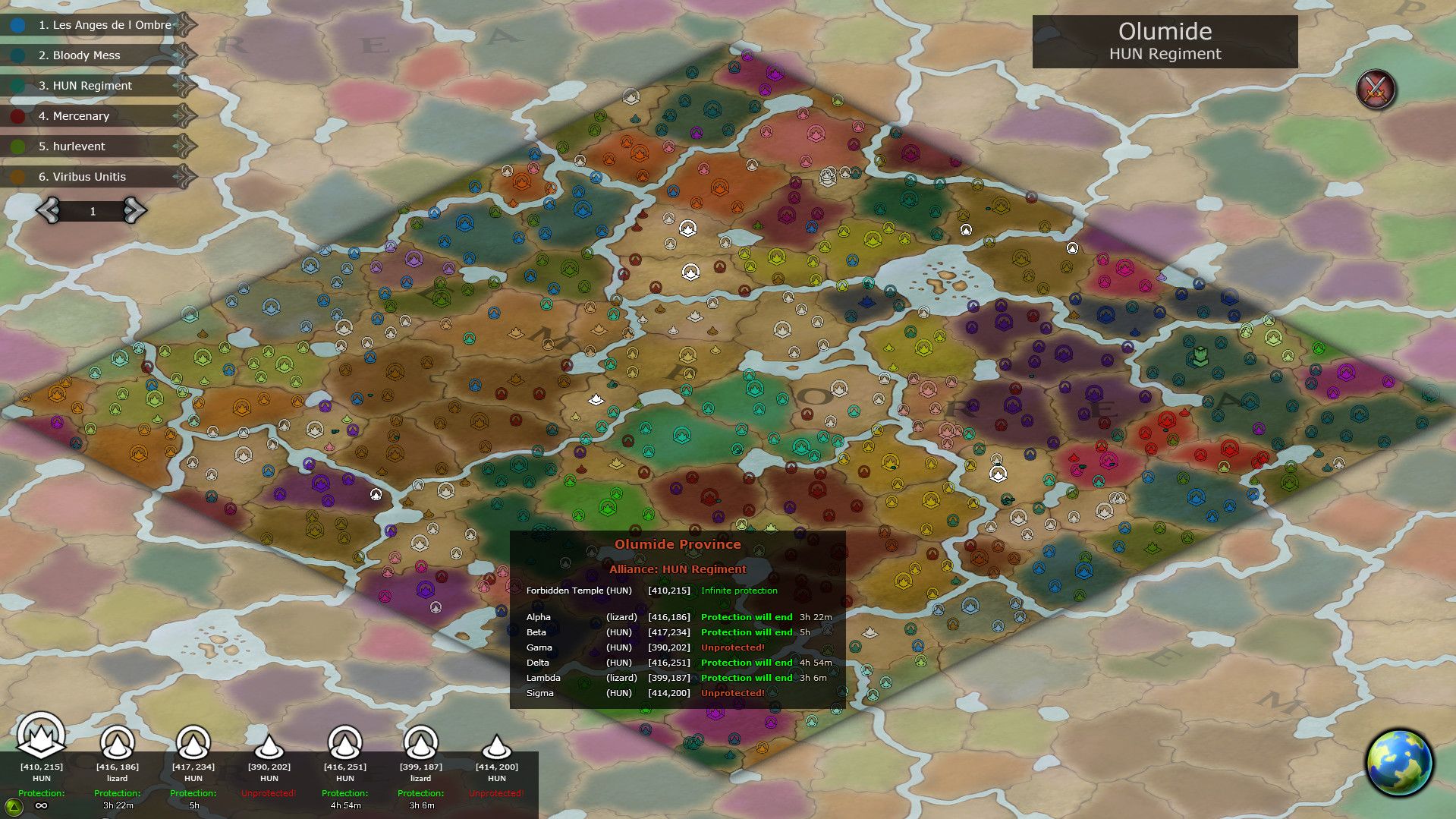Screen dimensions: 1456x819
Task: Click the orange color dot beside Viribus Unitis
Action: coord(17,177)
